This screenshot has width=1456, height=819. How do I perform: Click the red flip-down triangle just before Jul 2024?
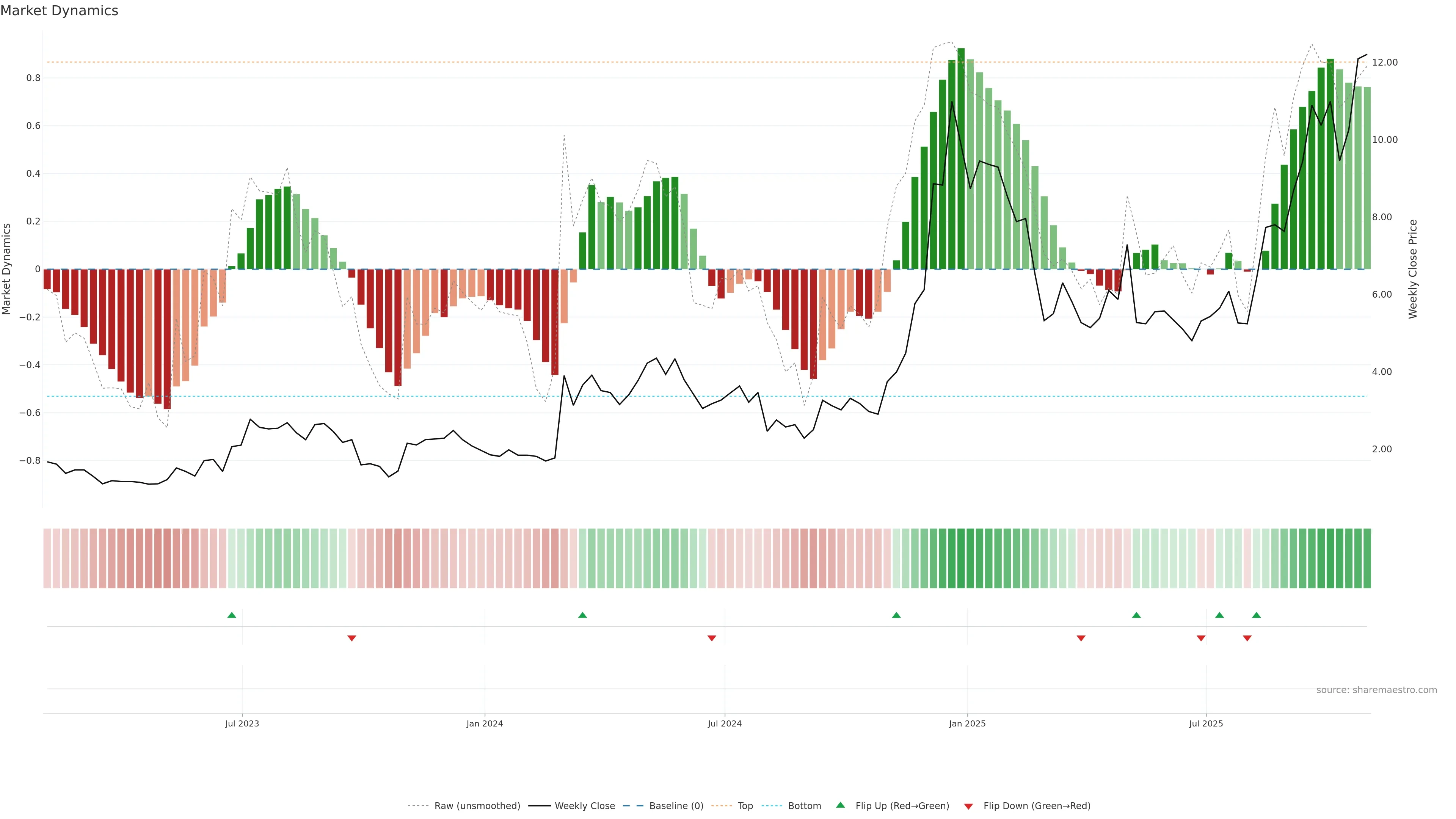point(712,638)
